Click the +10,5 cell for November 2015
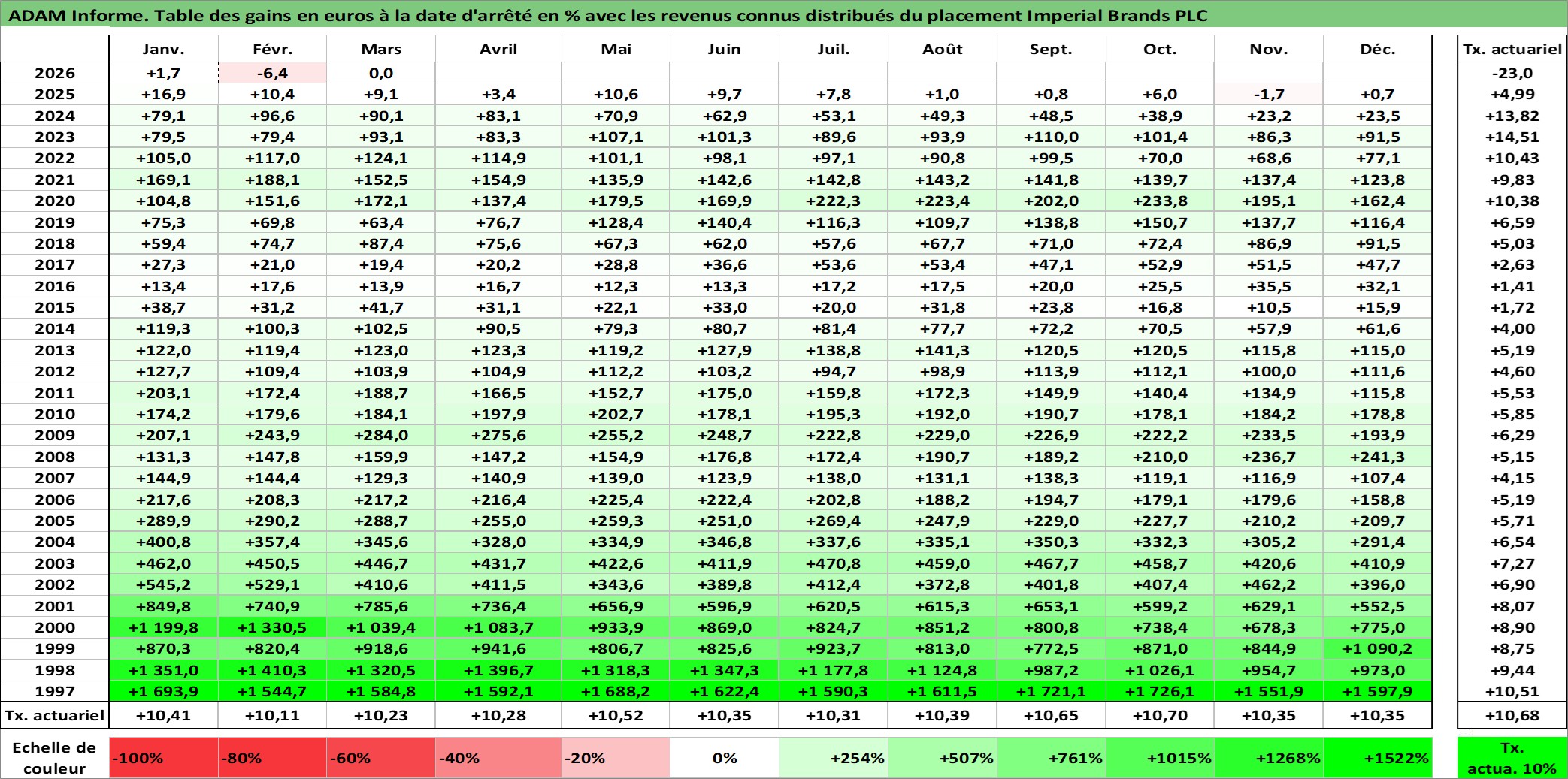Screen dimensions: 1568x779 pos(1269,307)
